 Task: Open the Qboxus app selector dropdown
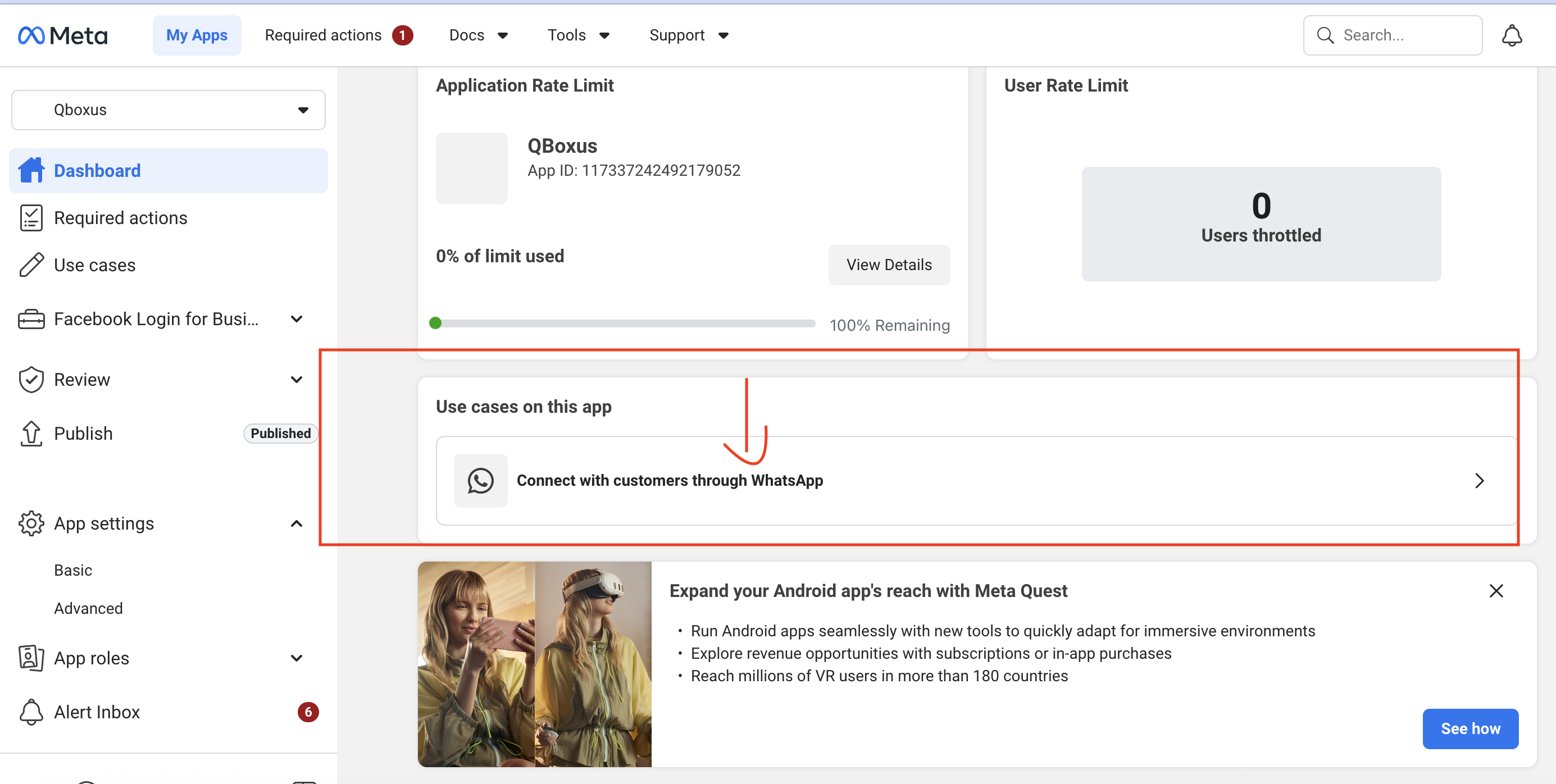tap(169, 110)
